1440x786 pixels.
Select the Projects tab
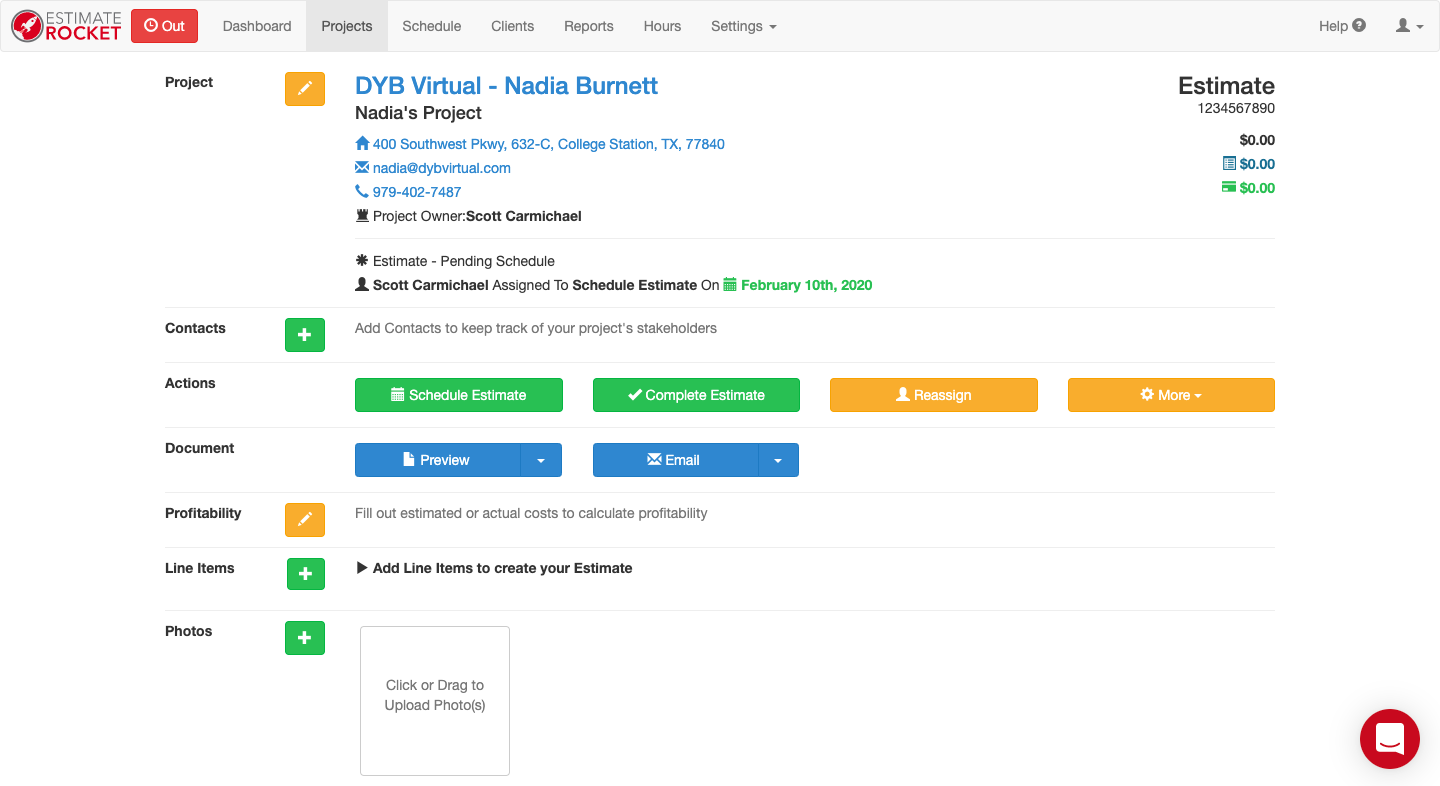(x=347, y=26)
